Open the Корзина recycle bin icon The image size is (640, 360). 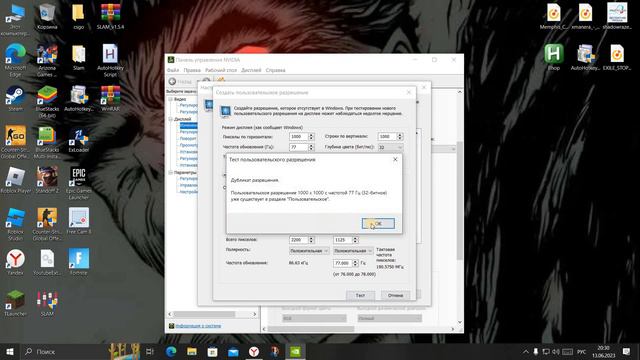[47, 17]
